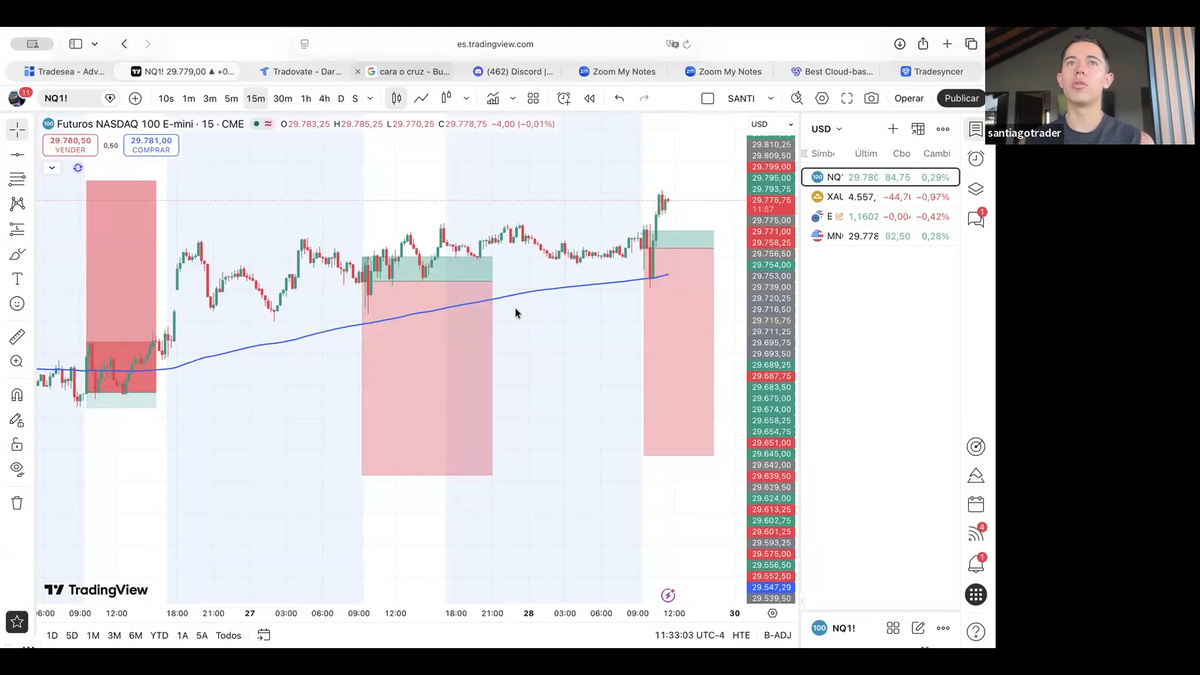This screenshot has height=675, width=1200.
Task: Open the Operar trading panel
Action: click(909, 98)
